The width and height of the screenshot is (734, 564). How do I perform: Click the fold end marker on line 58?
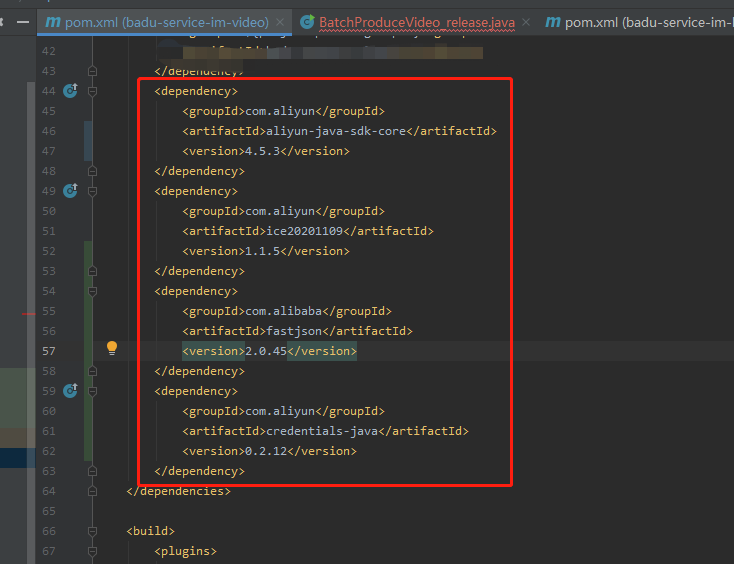pyautogui.click(x=92, y=371)
